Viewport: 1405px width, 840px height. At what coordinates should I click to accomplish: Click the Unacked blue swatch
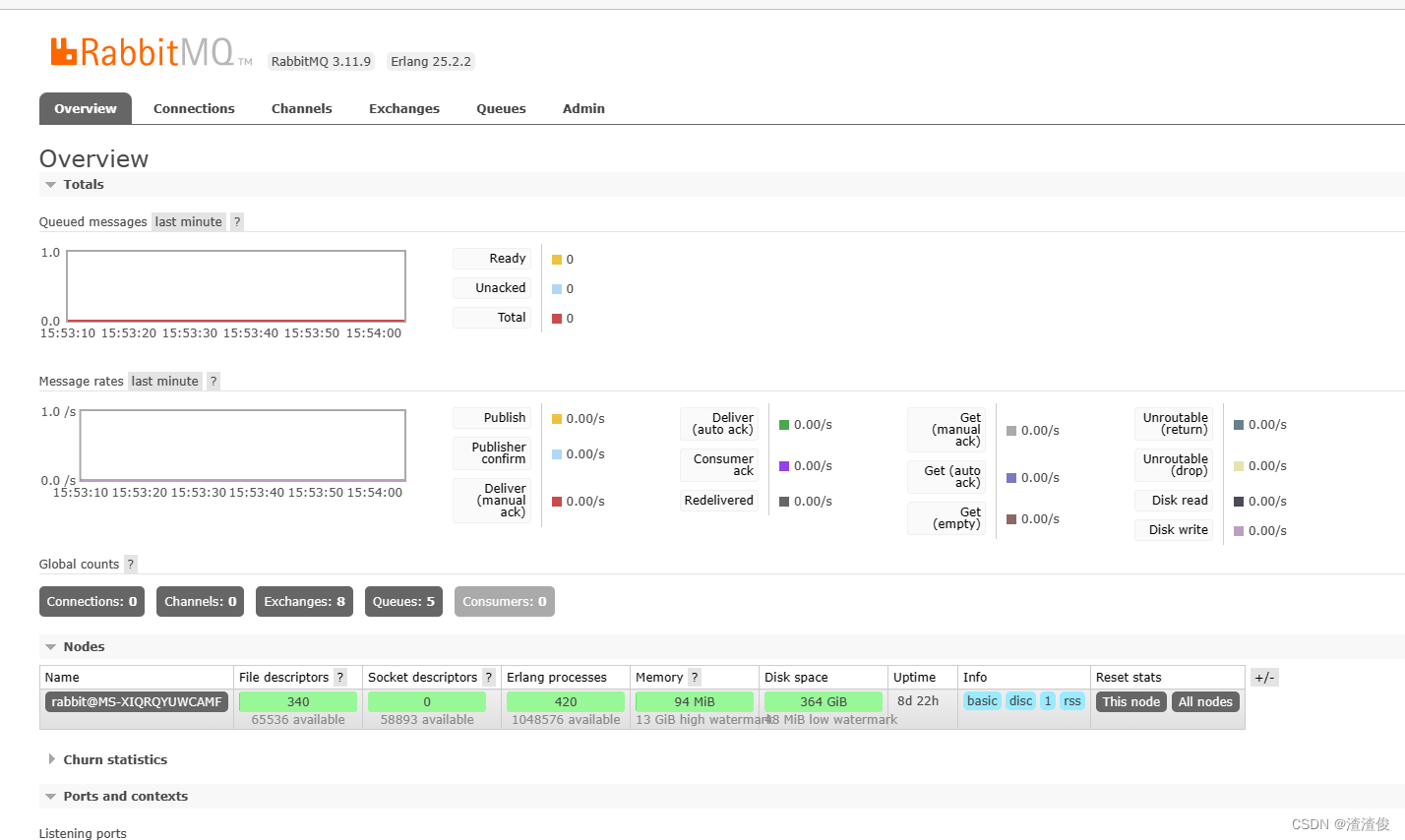[x=557, y=289]
